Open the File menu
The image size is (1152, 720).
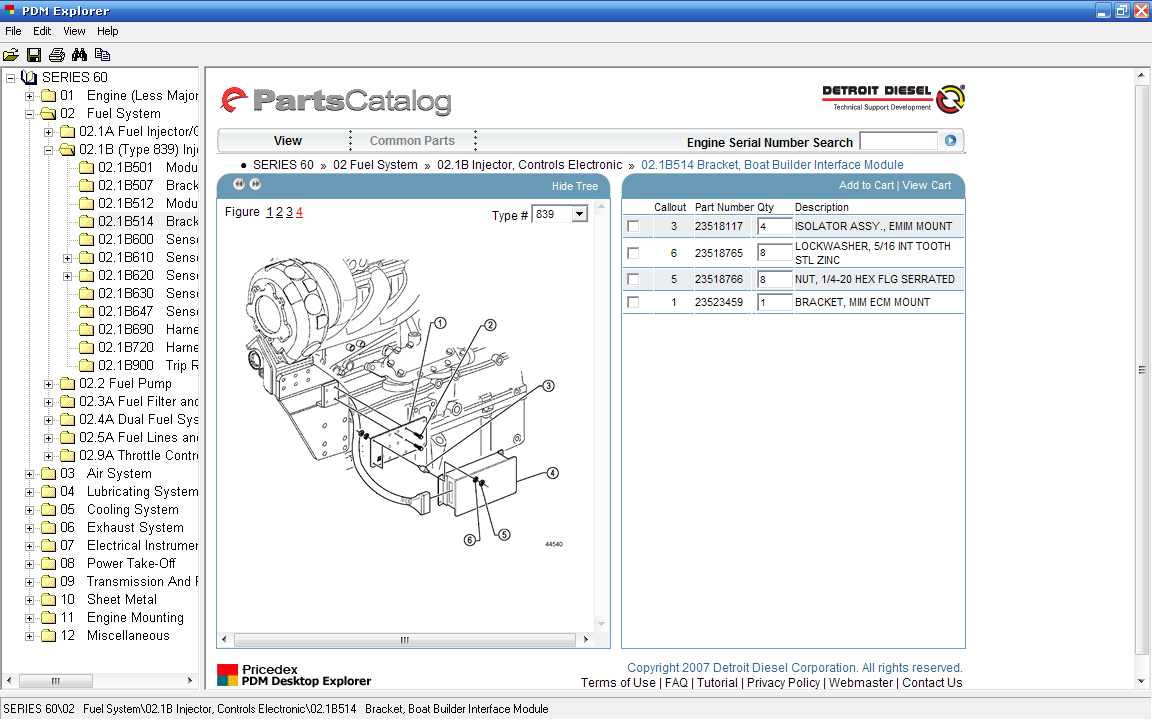click(13, 31)
